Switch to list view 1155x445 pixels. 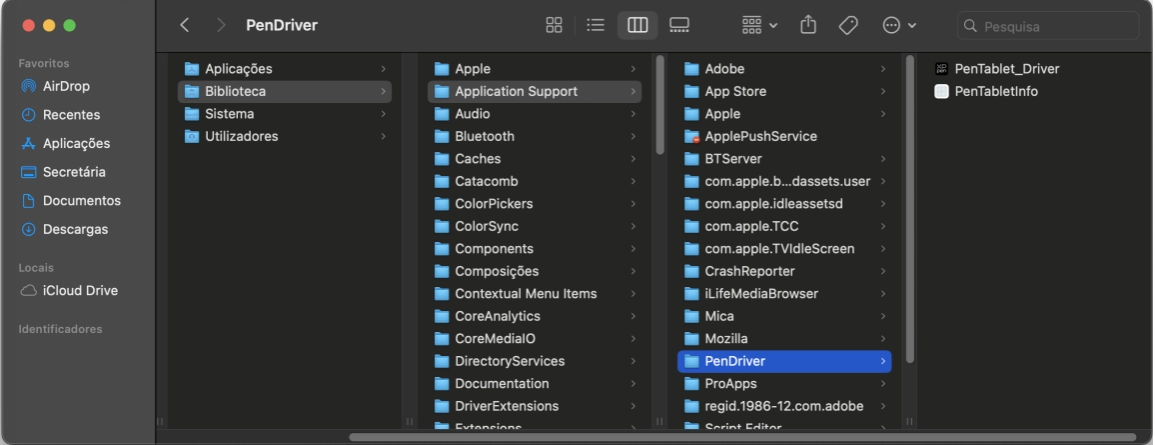(595, 26)
